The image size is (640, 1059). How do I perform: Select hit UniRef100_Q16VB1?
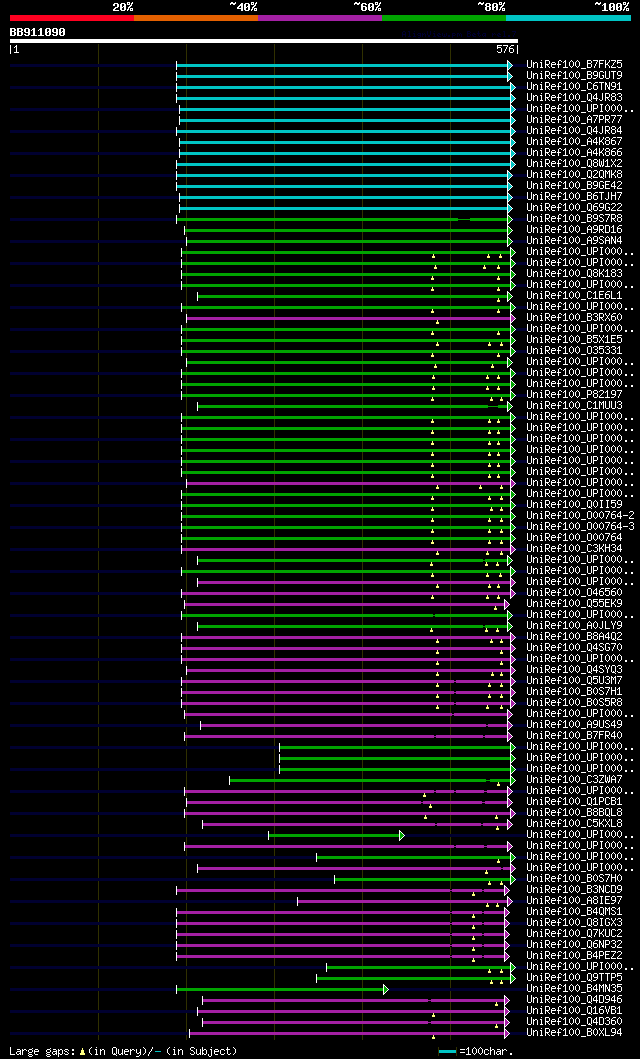click(575, 1011)
